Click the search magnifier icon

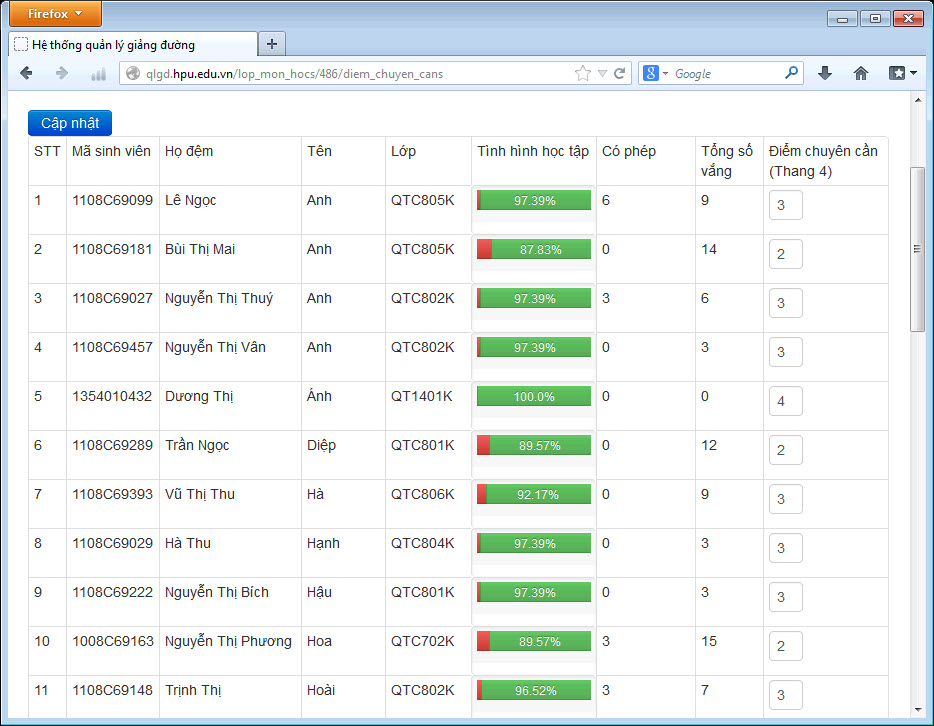[x=791, y=73]
